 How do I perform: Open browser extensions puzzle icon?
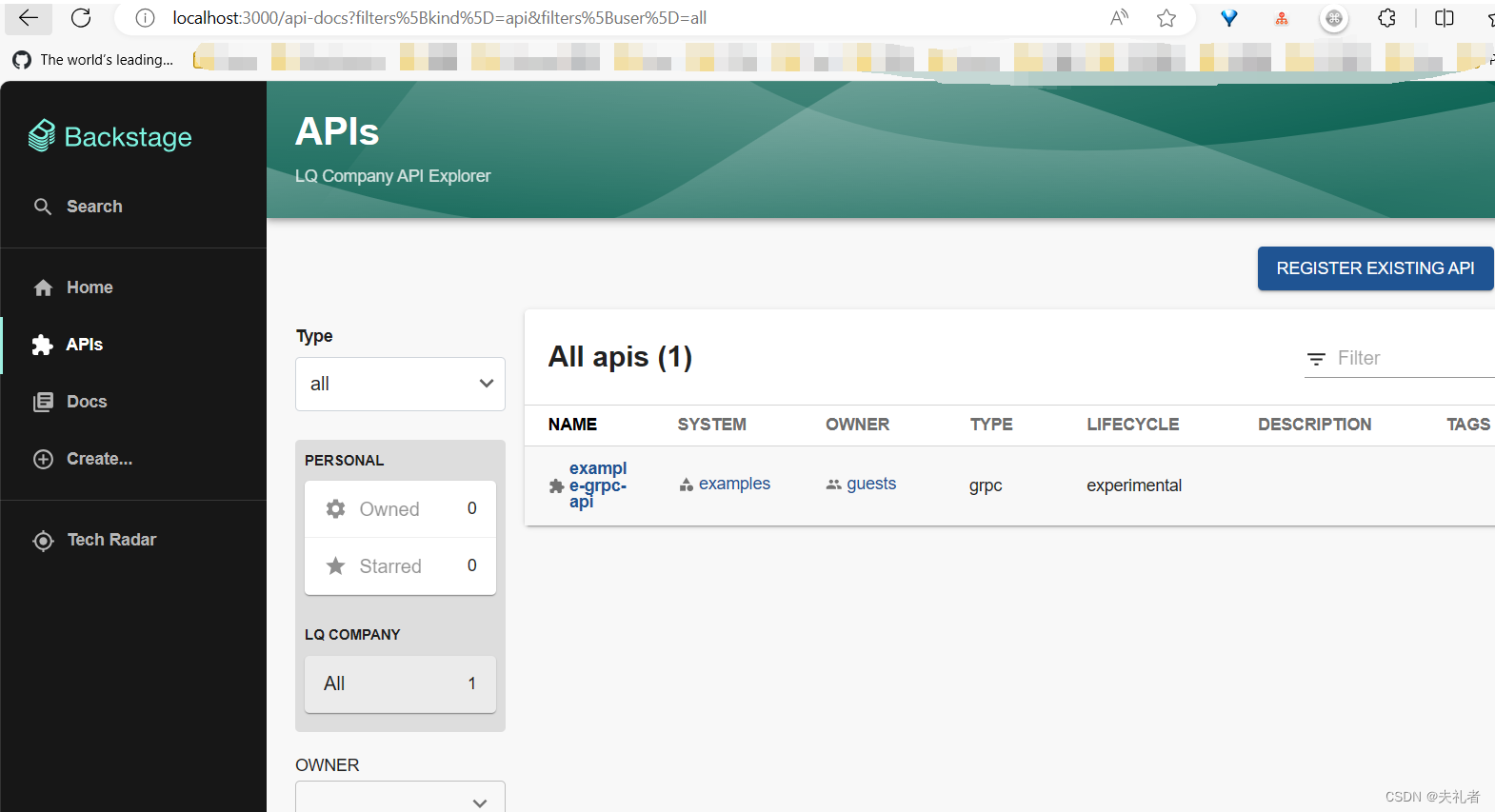click(x=1387, y=18)
